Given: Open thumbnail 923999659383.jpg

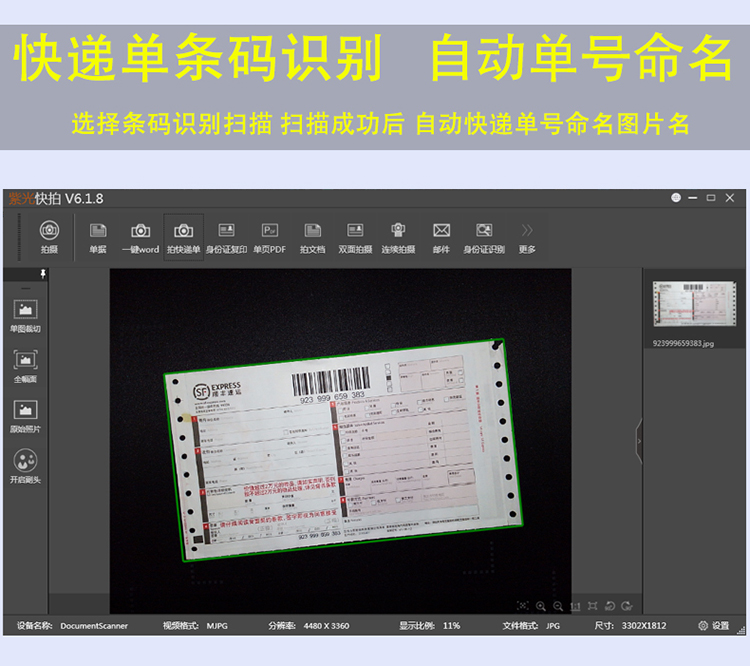Looking at the screenshot, I should [x=695, y=313].
